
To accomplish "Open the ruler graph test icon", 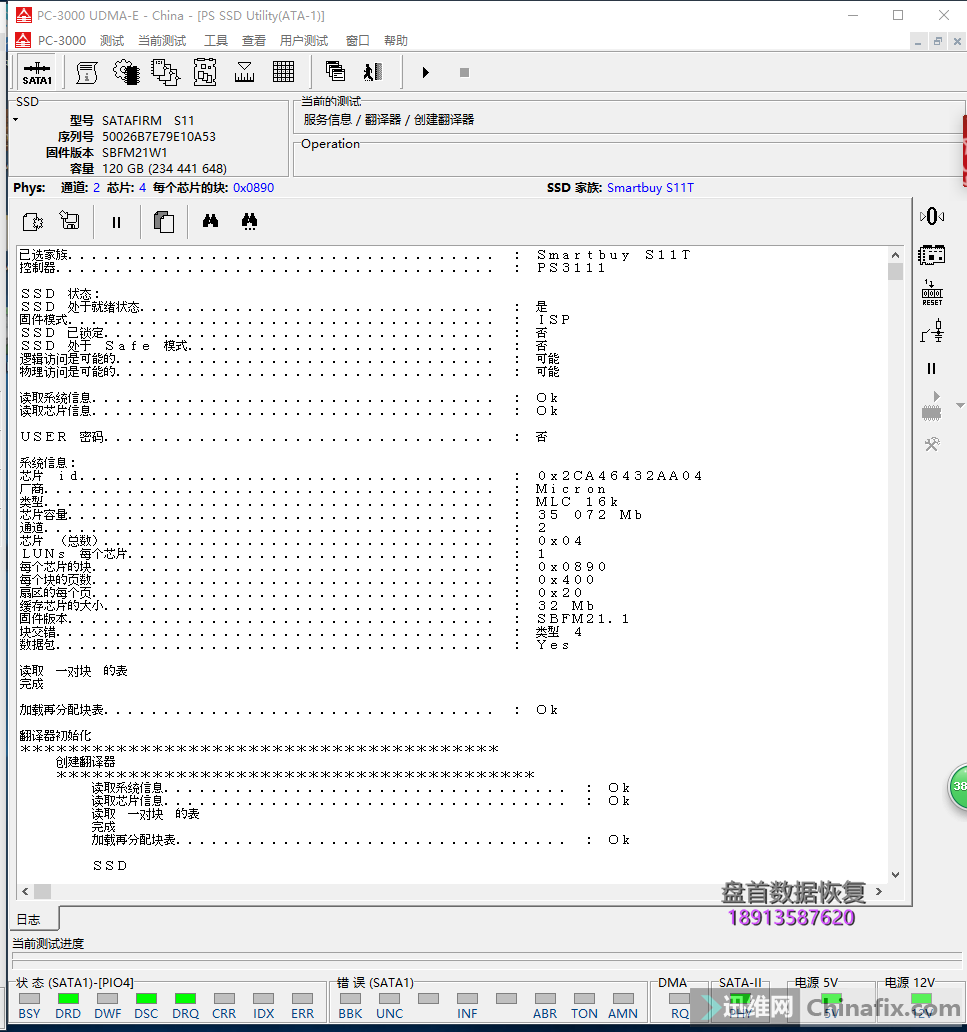I will (244, 72).
